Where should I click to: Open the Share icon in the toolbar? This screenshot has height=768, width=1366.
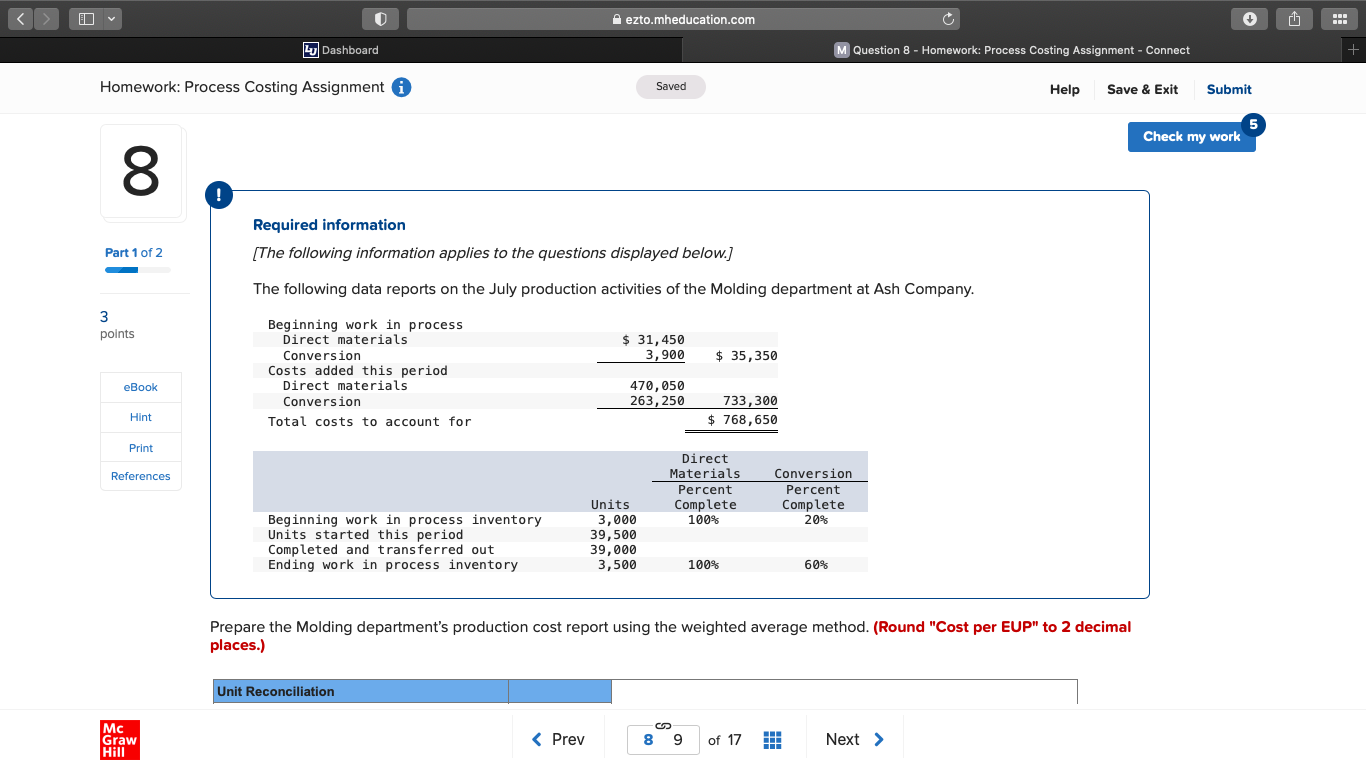[x=1294, y=18]
